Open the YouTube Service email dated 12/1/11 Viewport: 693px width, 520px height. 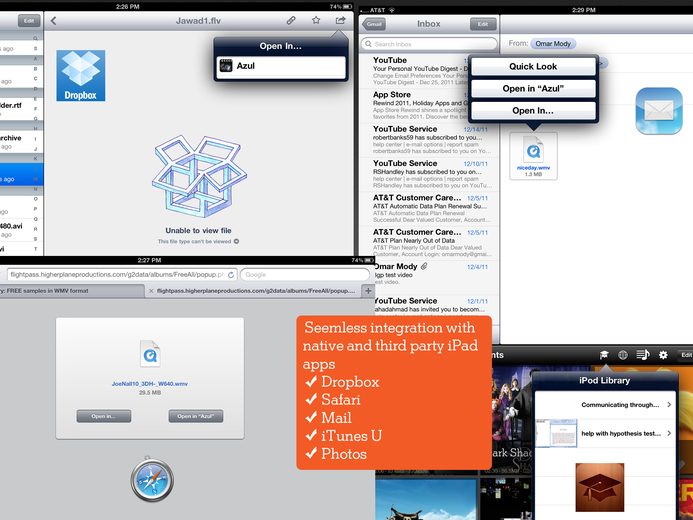435,306
